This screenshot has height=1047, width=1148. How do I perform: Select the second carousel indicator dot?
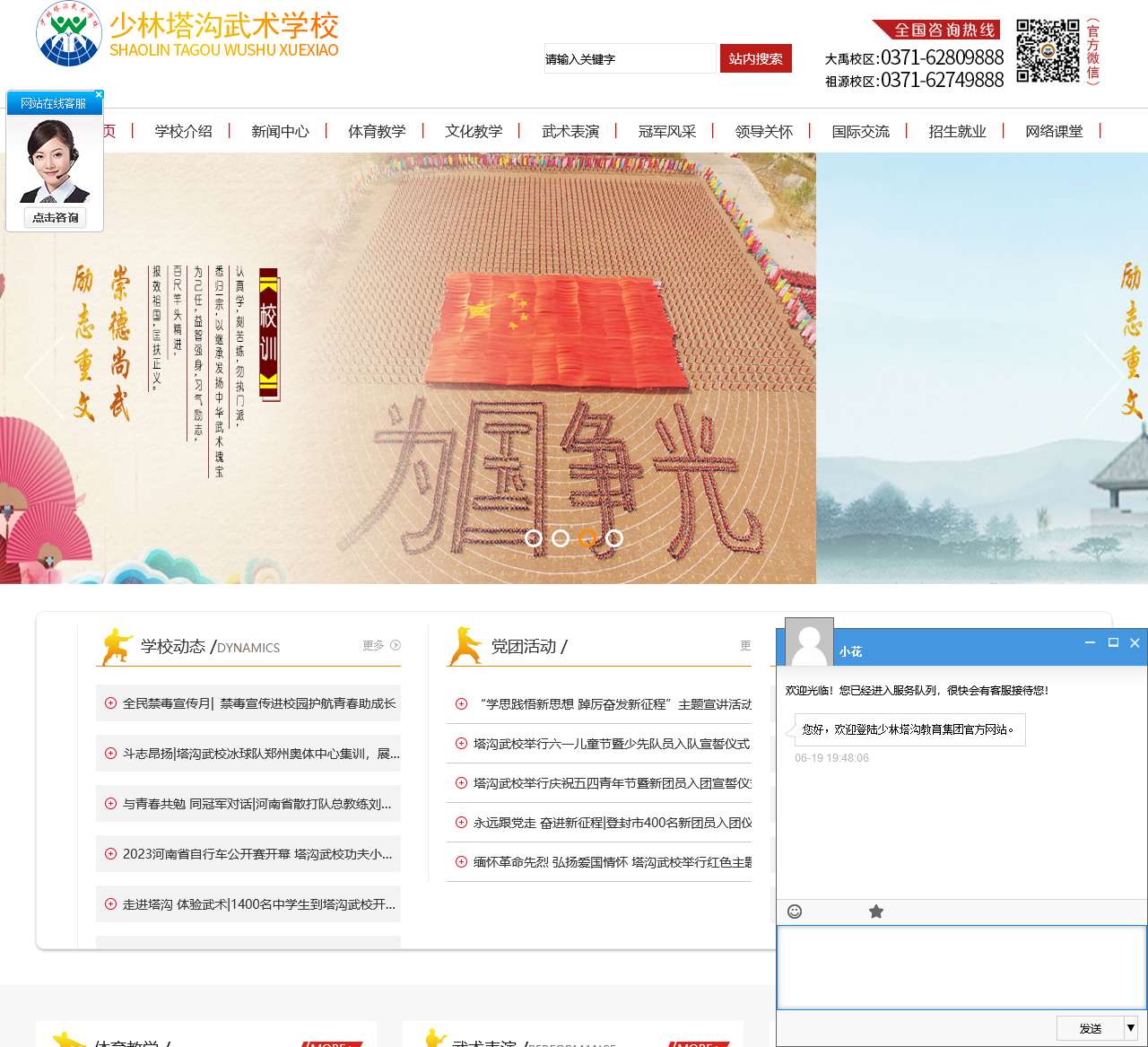coord(561,538)
